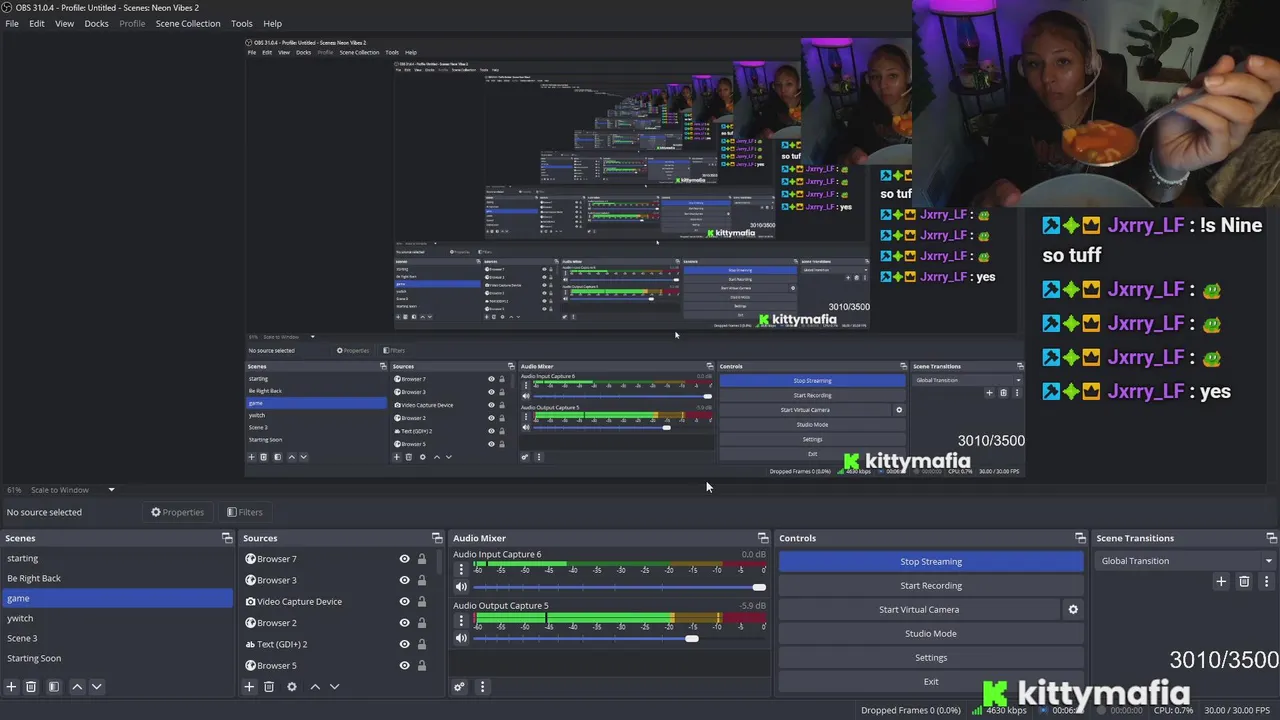Viewport: 1280px width, 720px height.
Task: Open the Tools menu
Action: point(242,23)
